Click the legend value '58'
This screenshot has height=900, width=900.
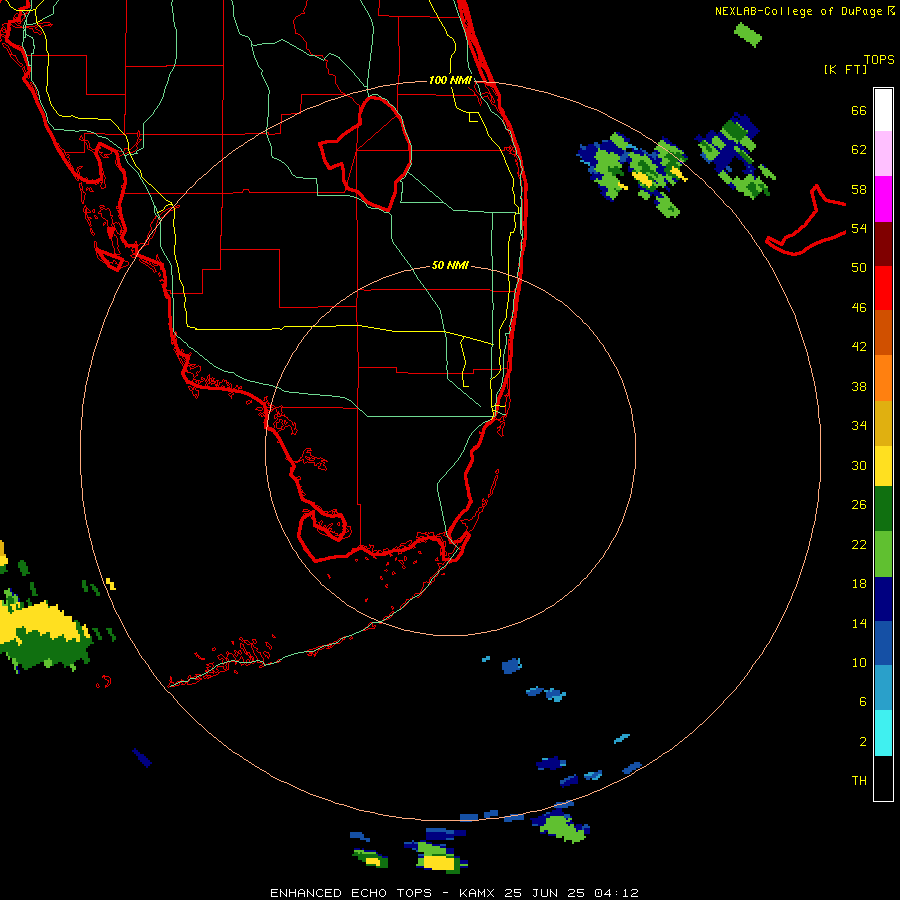pos(859,189)
